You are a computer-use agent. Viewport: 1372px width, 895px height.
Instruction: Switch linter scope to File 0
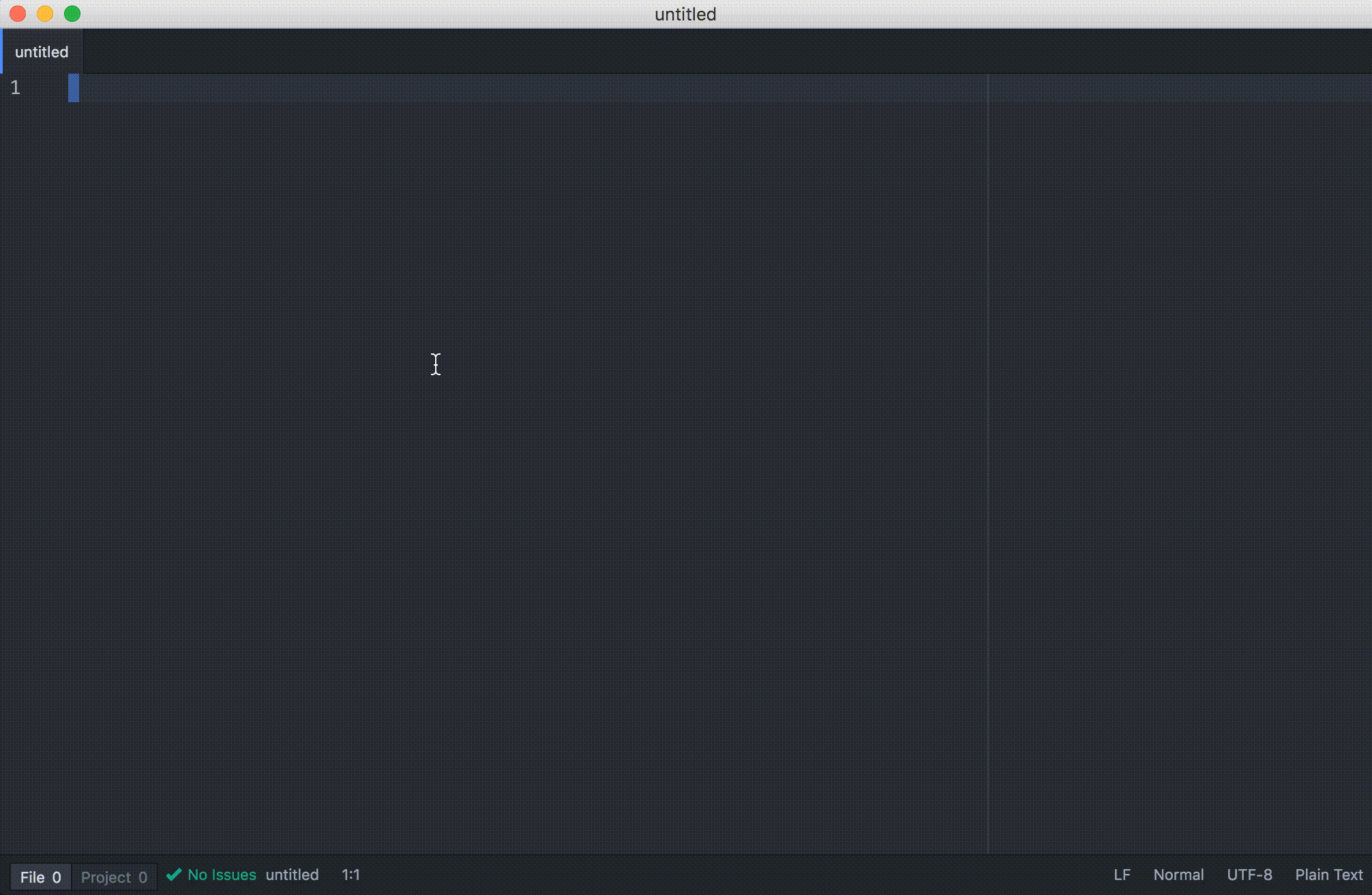coord(40,877)
